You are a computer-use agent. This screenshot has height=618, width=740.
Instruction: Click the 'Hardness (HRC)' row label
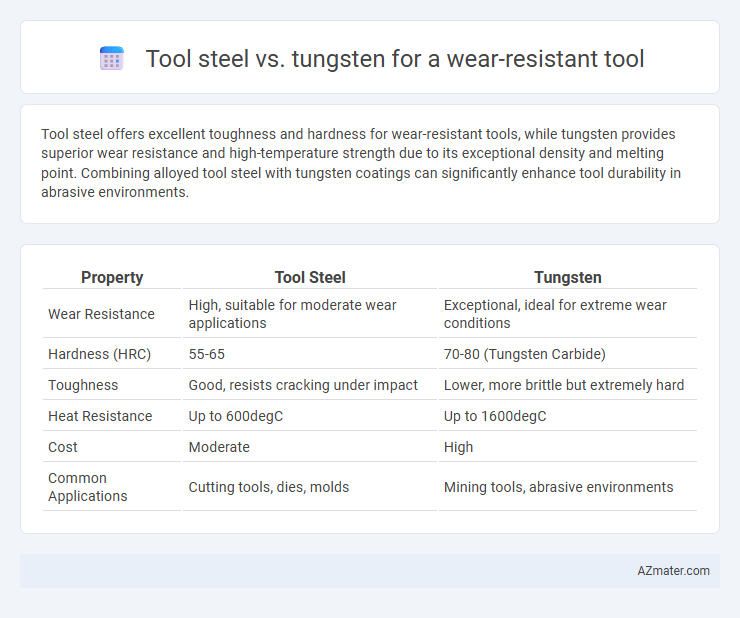pyautogui.click(x=100, y=354)
